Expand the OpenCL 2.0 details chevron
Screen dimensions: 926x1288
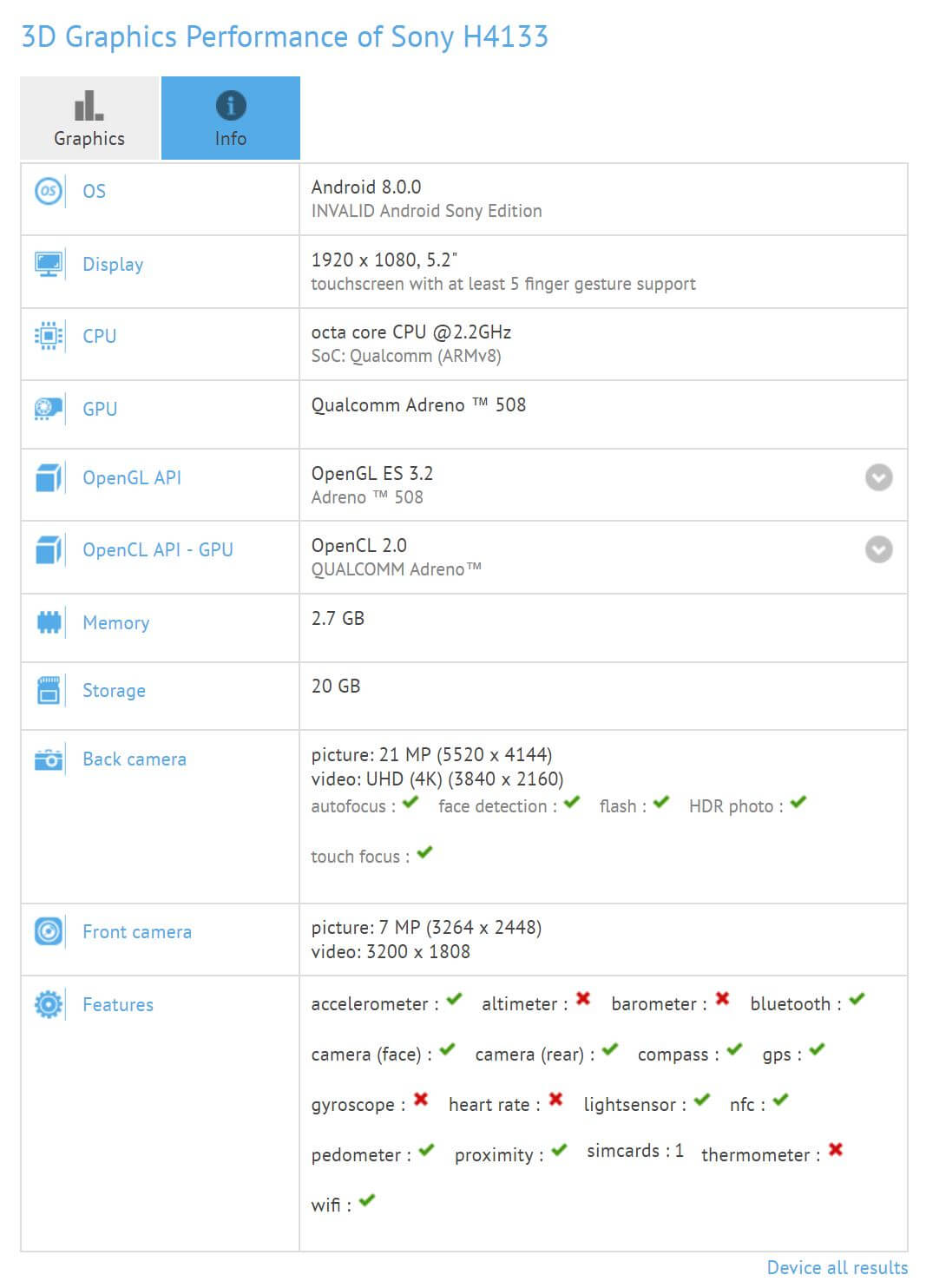(x=877, y=549)
